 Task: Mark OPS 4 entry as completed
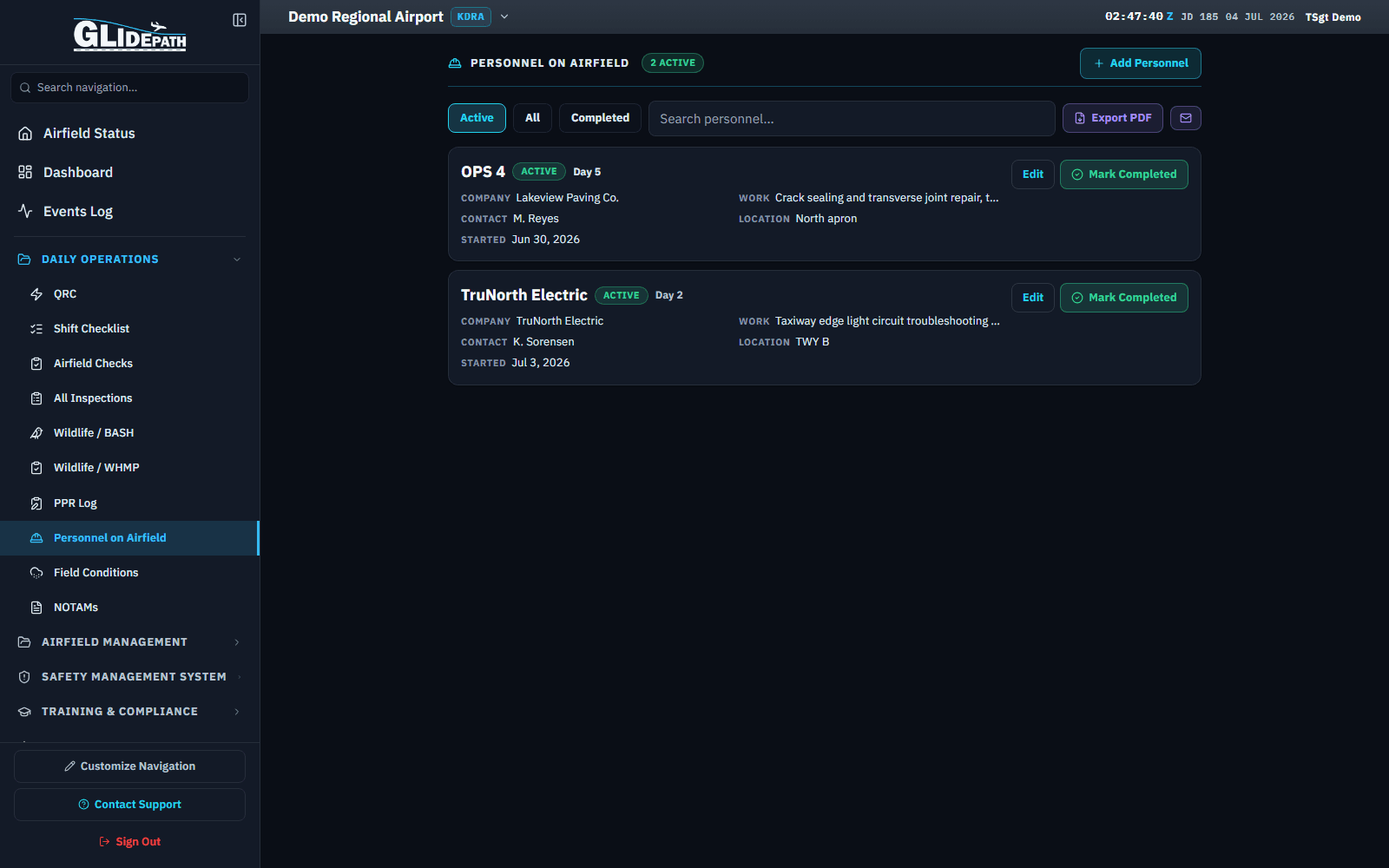[x=1124, y=174]
